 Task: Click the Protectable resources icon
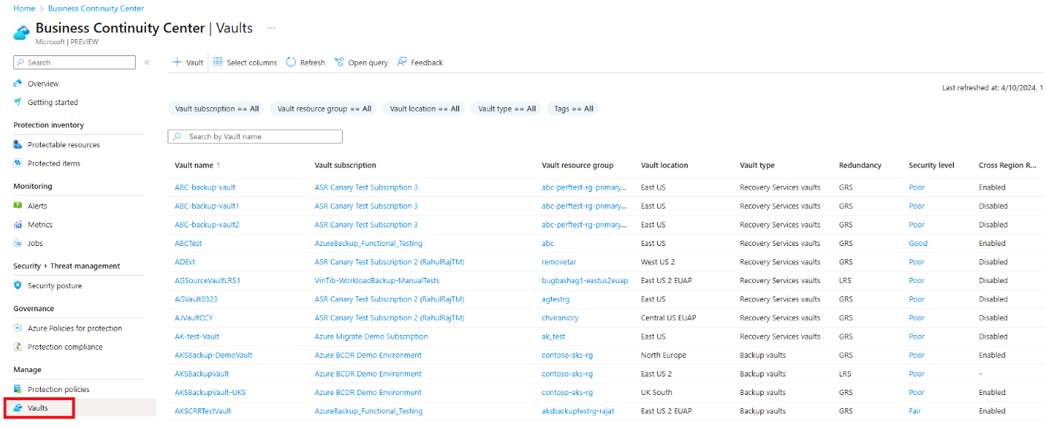[18, 145]
